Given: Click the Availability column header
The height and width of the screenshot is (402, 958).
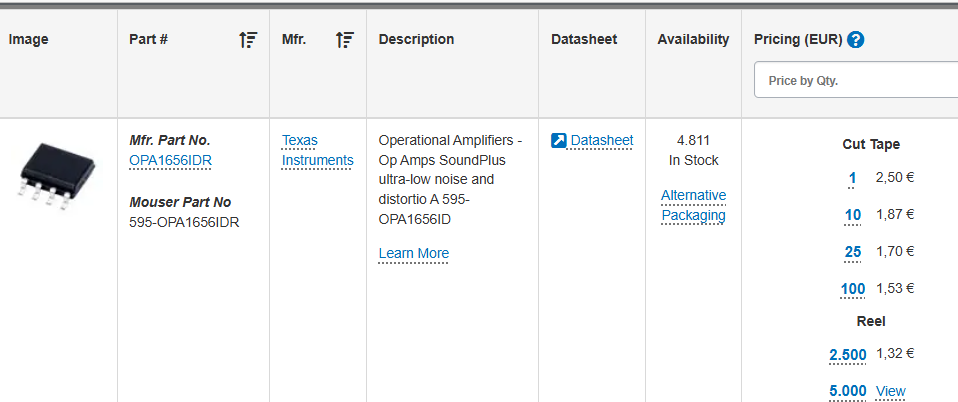Looking at the screenshot, I should 693,40.
